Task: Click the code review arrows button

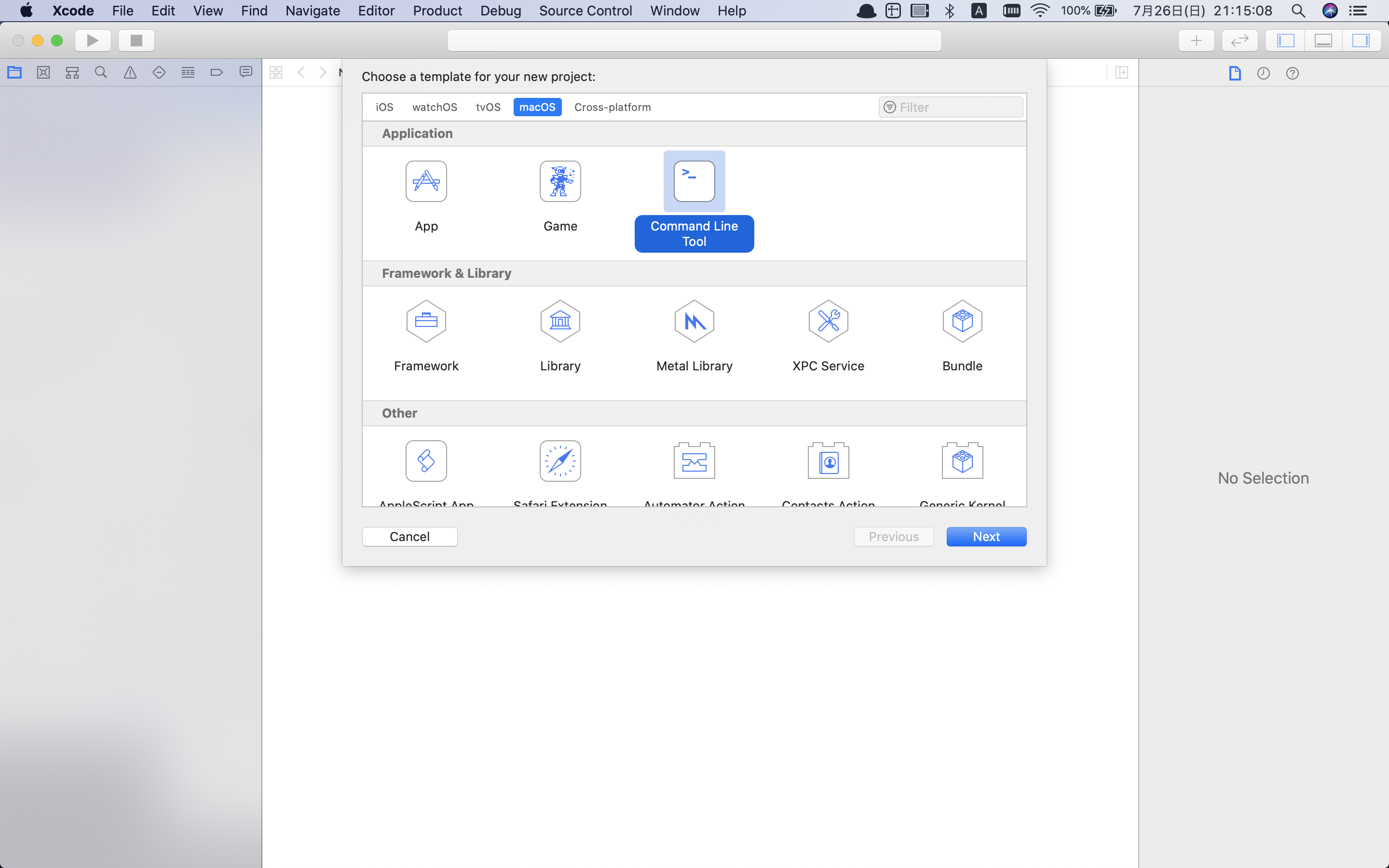Action: click(x=1240, y=40)
